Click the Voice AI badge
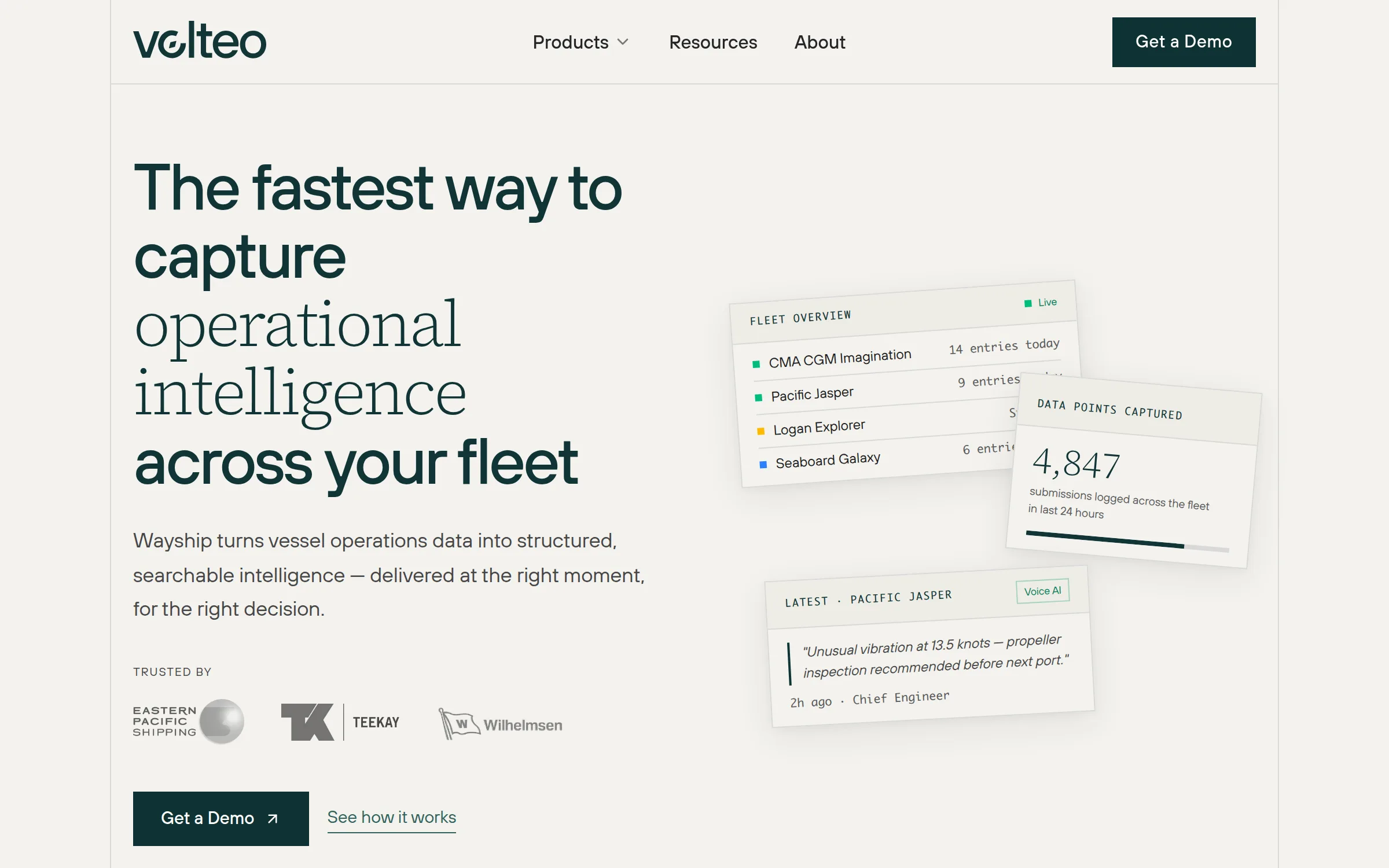1389x868 pixels. pyautogui.click(x=1042, y=591)
